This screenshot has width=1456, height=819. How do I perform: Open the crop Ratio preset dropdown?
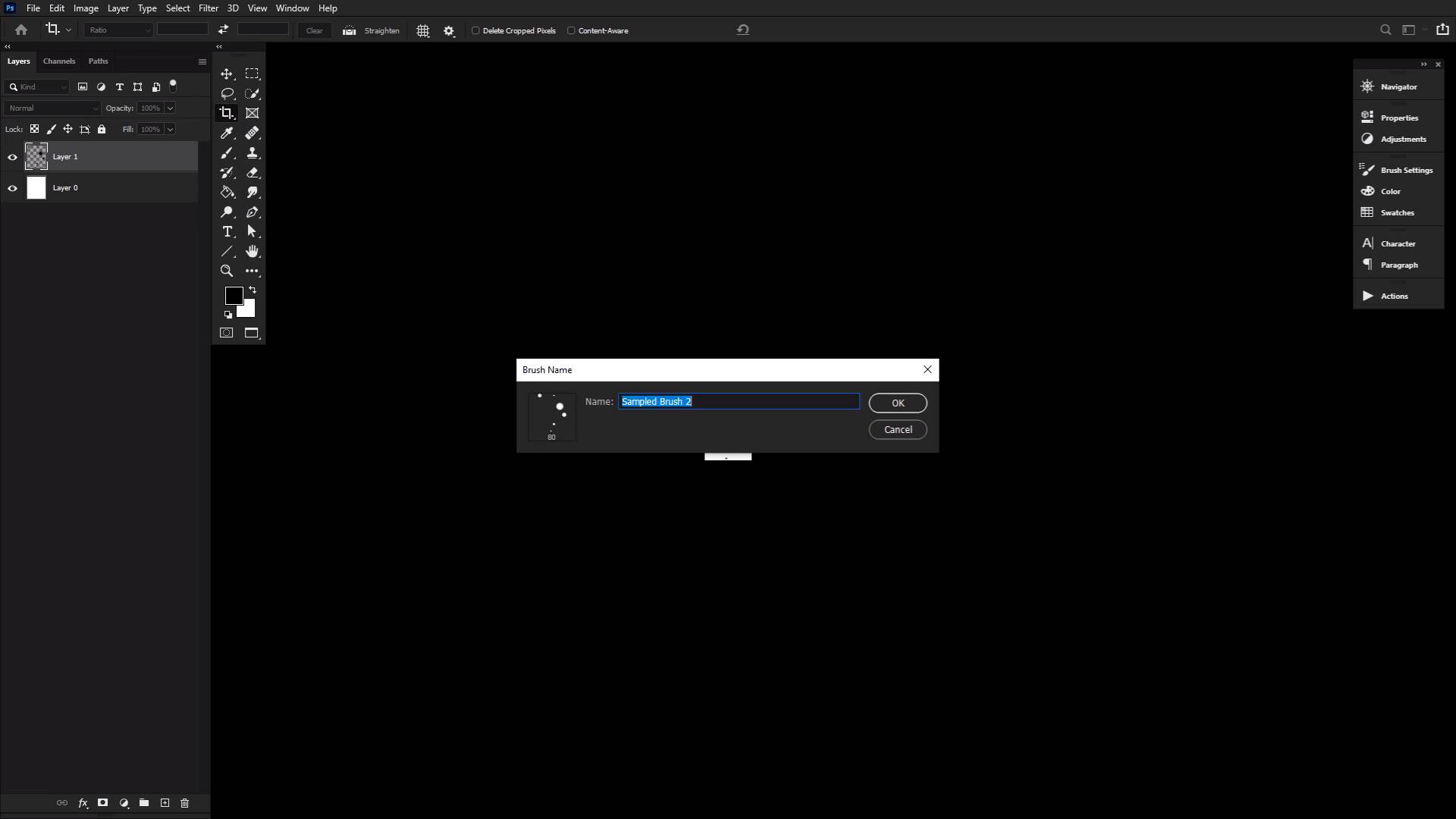point(119,30)
